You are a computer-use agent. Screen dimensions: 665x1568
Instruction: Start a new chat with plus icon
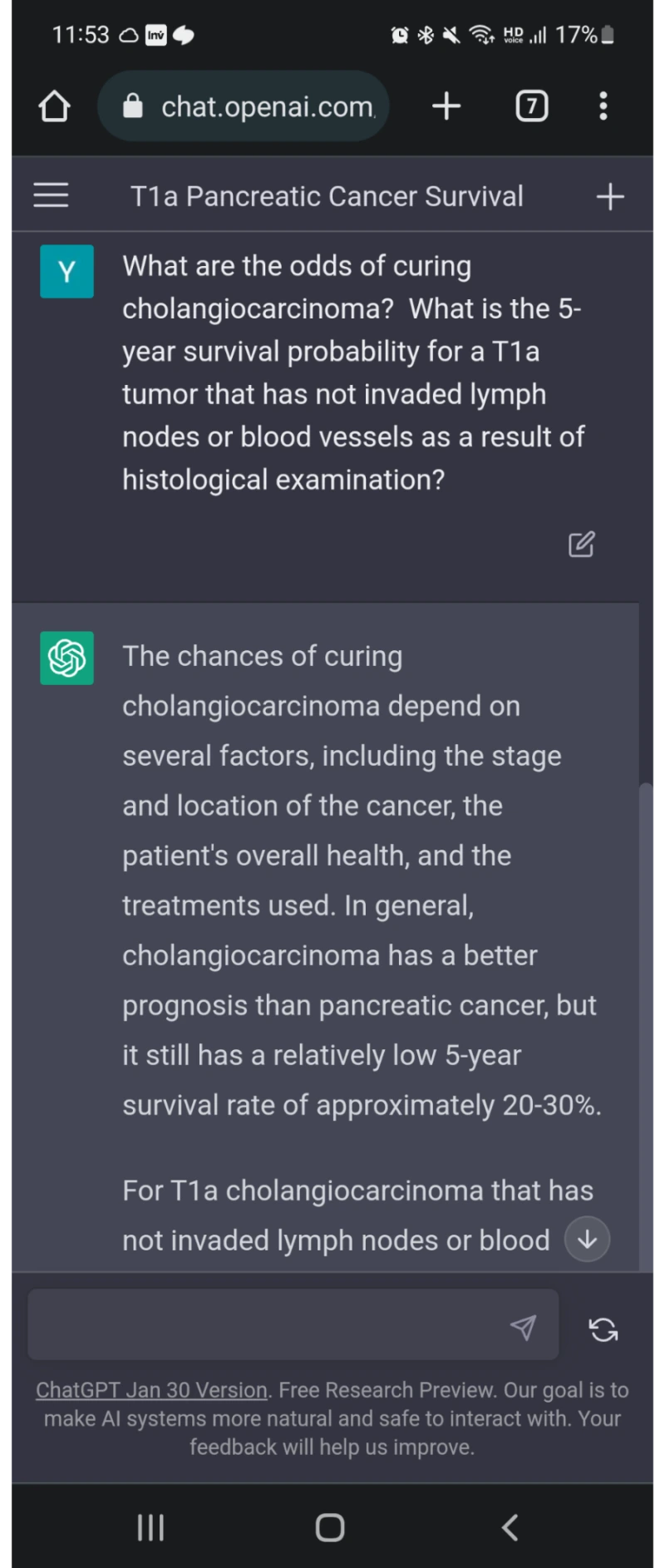coord(610,197)
